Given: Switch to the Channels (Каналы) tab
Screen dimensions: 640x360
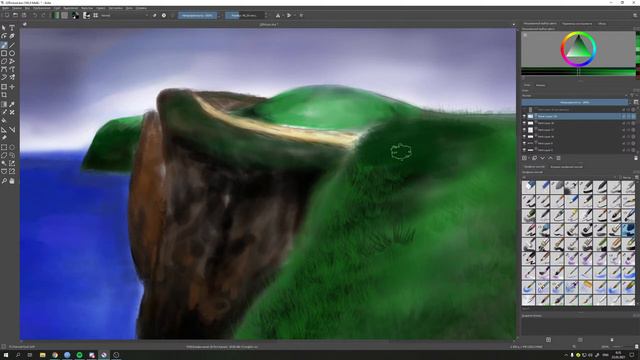Looking at the screenshot, I should point(540,85).
